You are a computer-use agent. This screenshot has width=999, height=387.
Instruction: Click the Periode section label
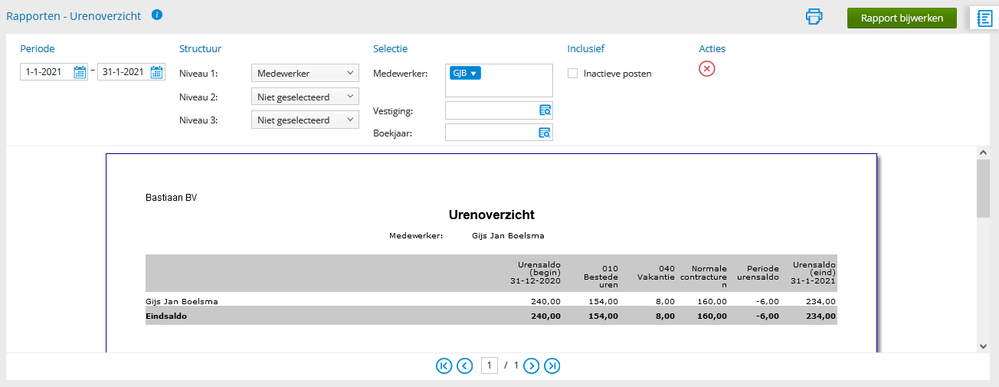tap(37, 48)
